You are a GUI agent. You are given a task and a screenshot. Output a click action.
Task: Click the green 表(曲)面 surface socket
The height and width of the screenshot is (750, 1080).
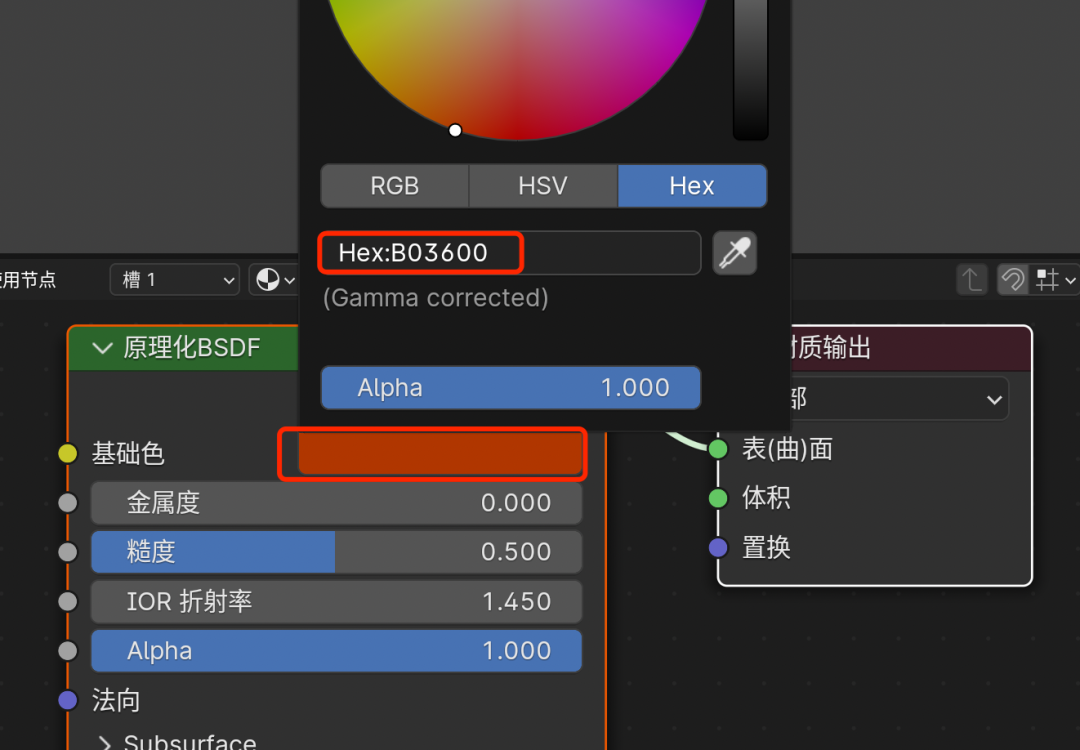coord(718,449)
